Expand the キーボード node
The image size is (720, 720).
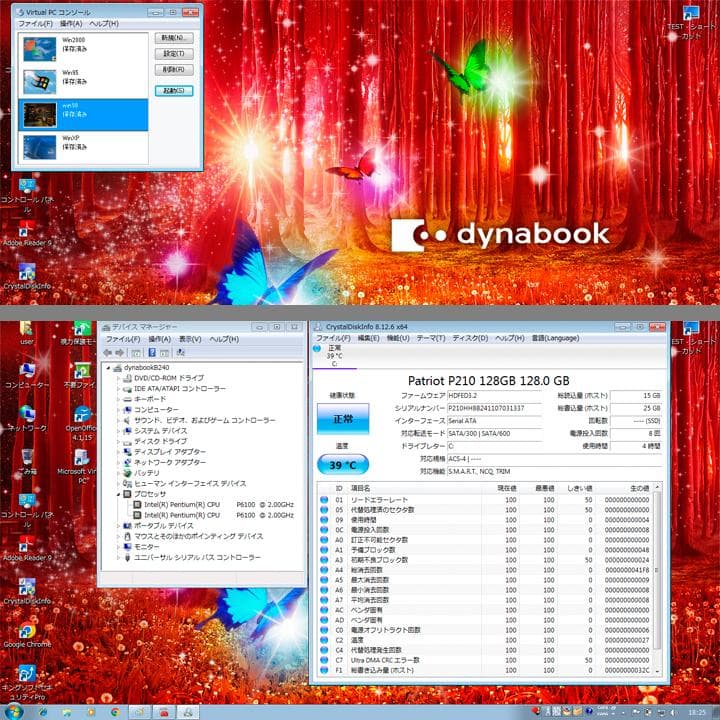(118, 399)
